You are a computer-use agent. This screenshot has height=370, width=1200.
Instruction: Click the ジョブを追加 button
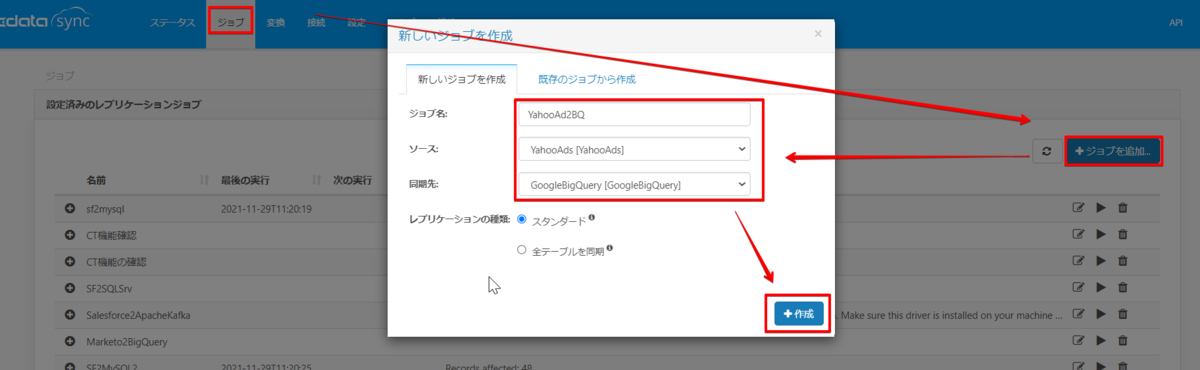point(1113,151)
